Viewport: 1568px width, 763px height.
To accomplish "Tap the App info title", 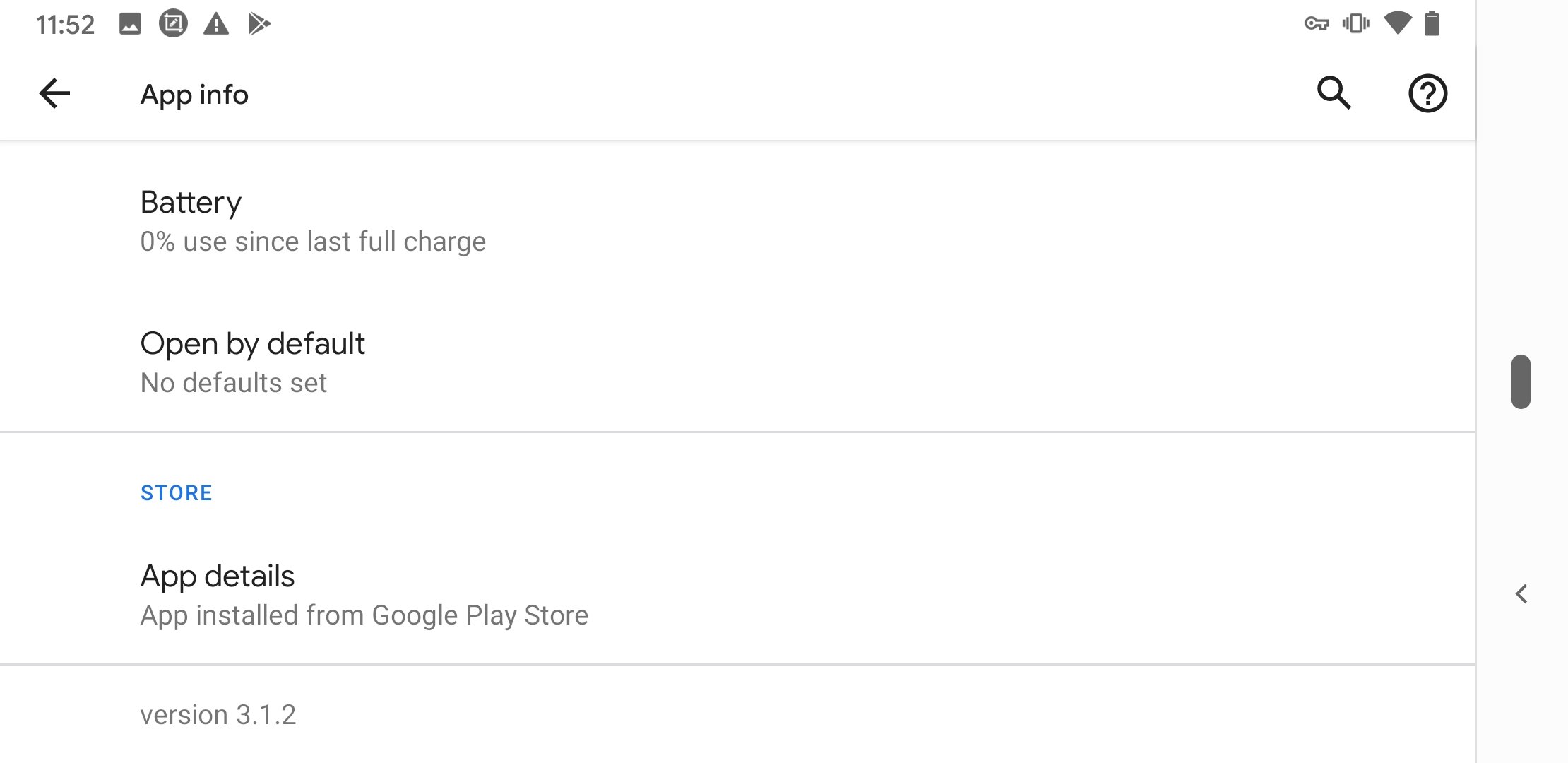I will point(194,95).
